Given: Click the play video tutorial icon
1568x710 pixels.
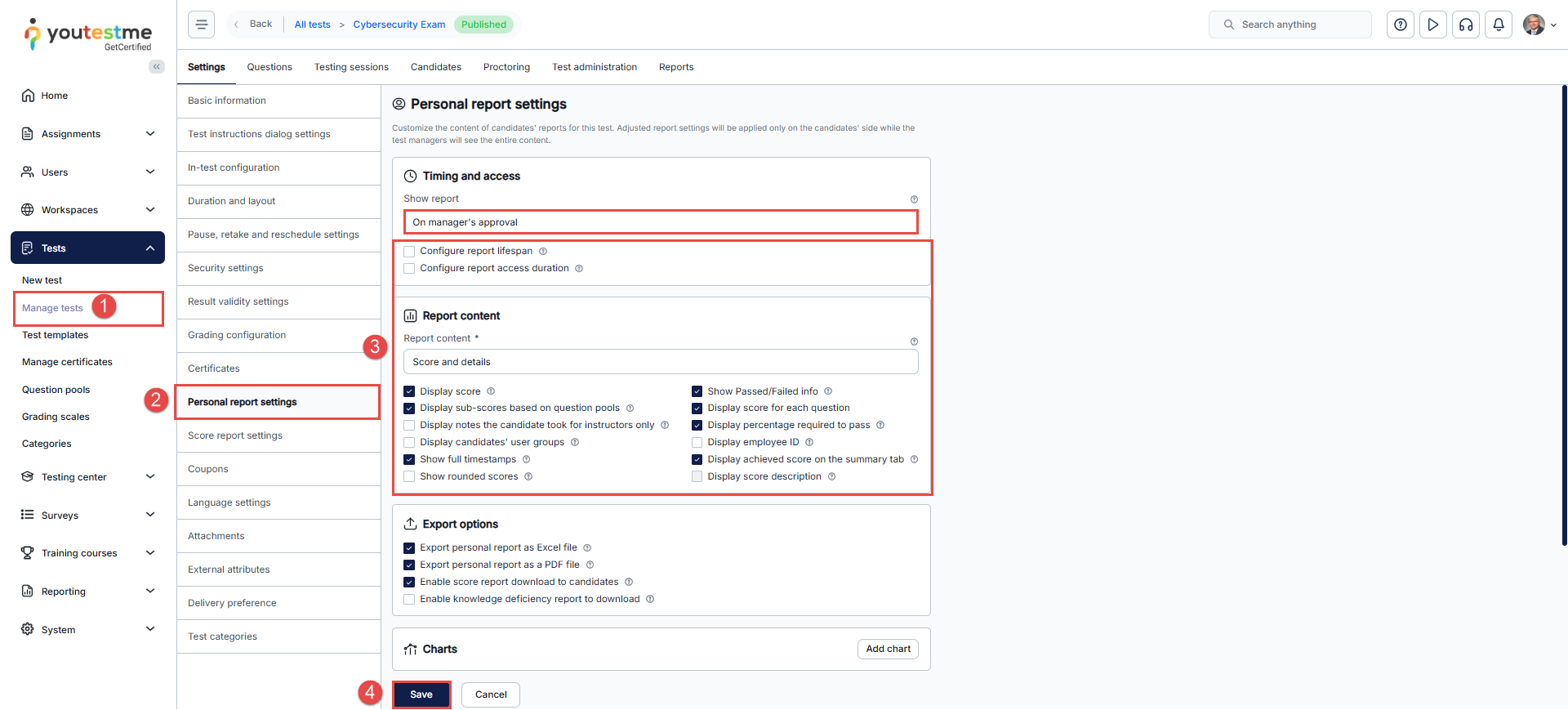Looking at the screenshot, I should (x=1433, y=25).
